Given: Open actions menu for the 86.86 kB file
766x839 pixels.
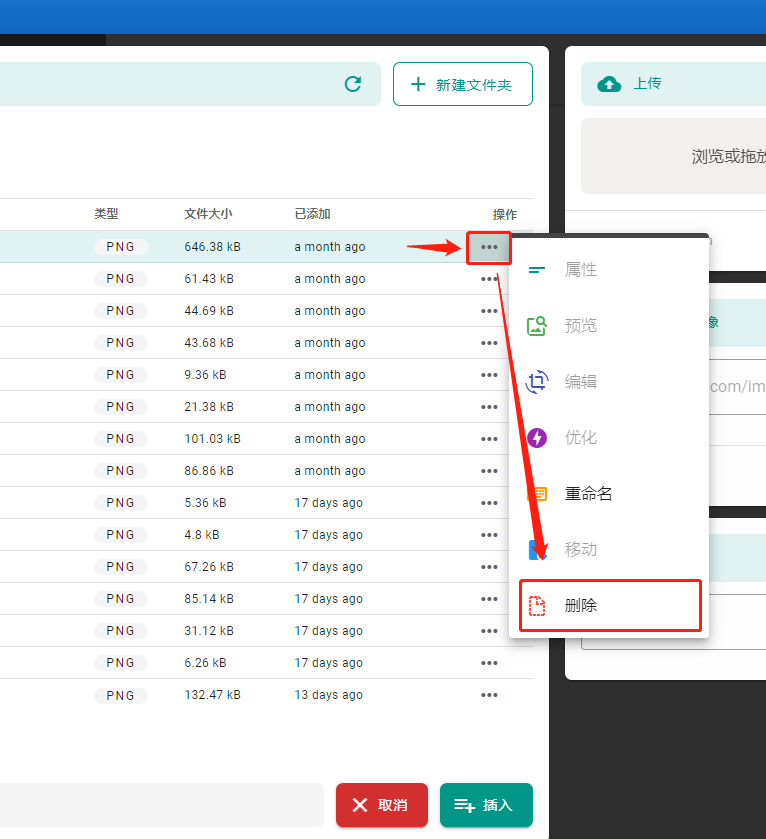Looking at the screenshot, I should coord(489,471).
